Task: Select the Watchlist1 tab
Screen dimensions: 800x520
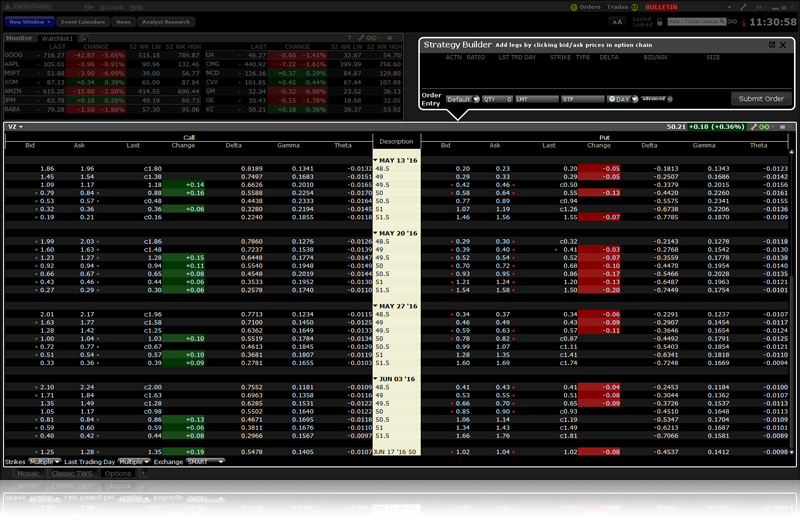Action: (57, 38)
